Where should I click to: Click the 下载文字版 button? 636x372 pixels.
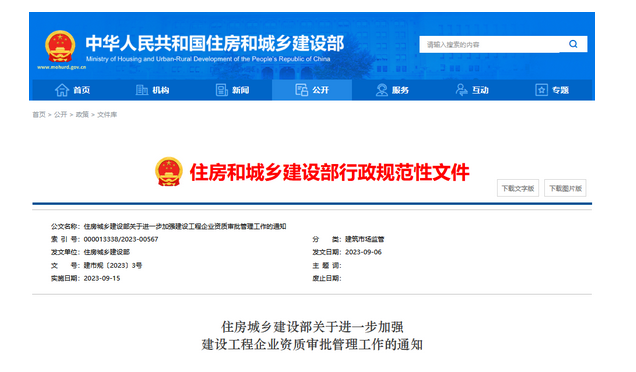(518, 188)
